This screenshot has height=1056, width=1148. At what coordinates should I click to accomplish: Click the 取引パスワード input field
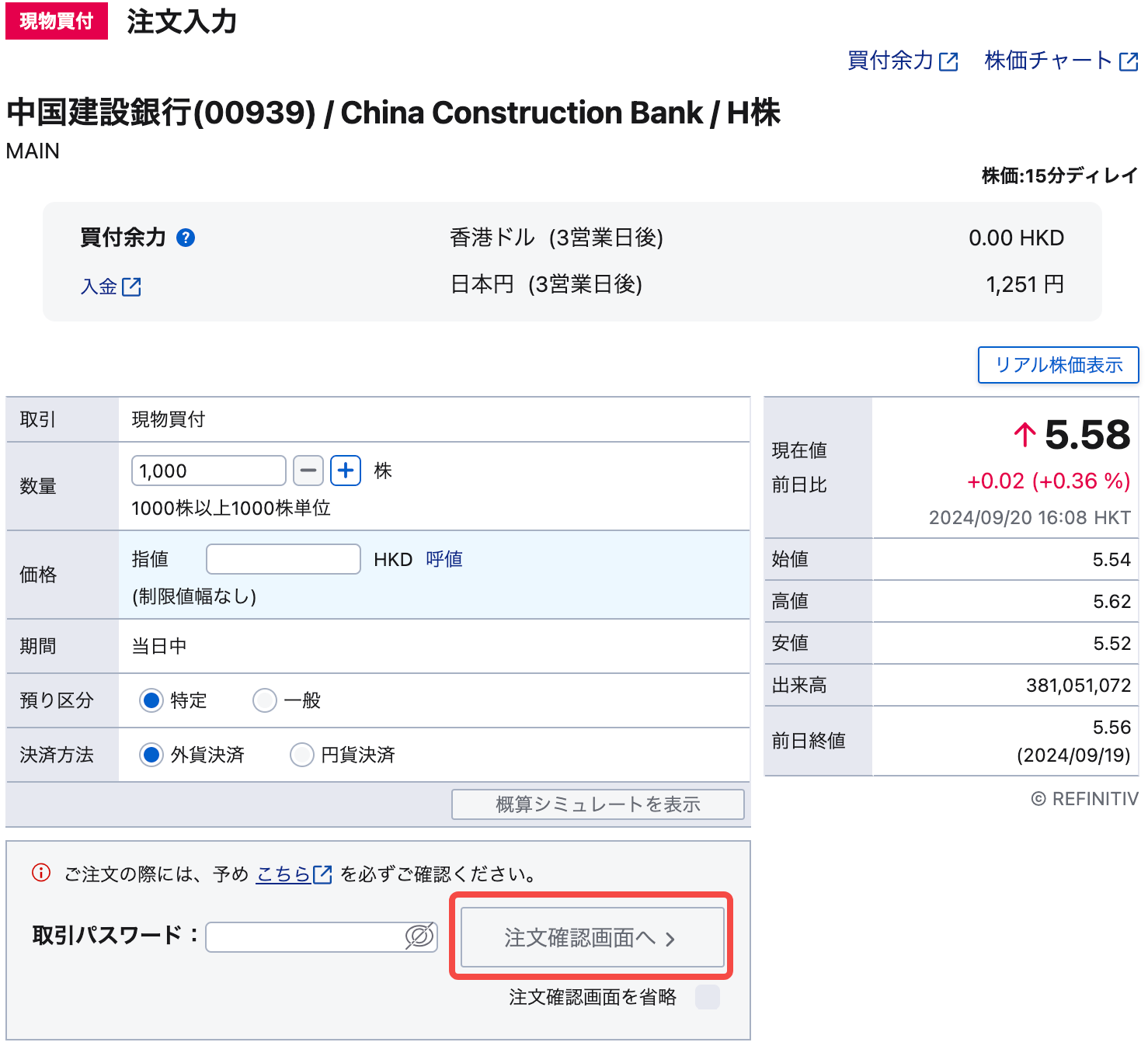(322, 937)
